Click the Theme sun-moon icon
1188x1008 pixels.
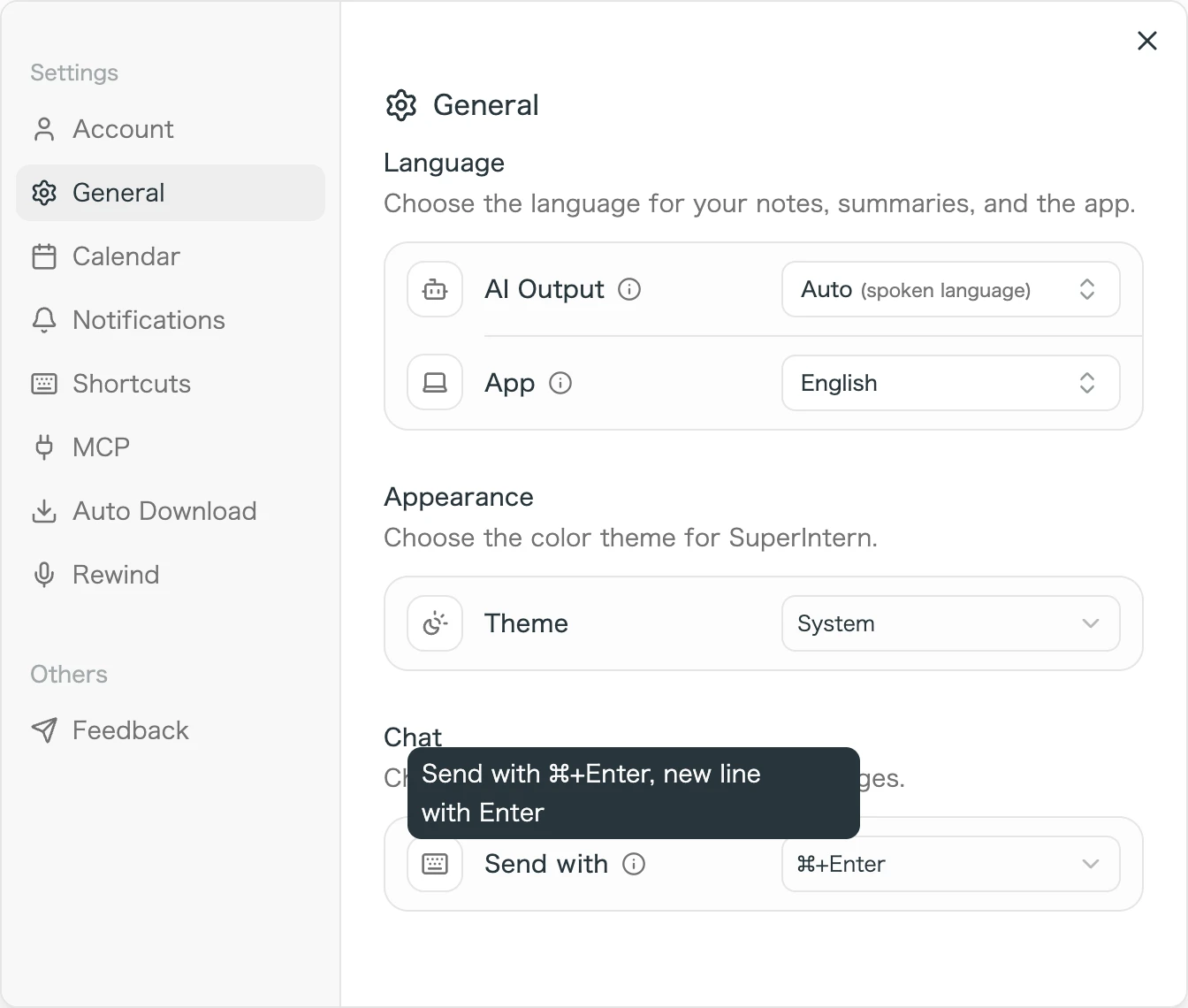(435, 623)
